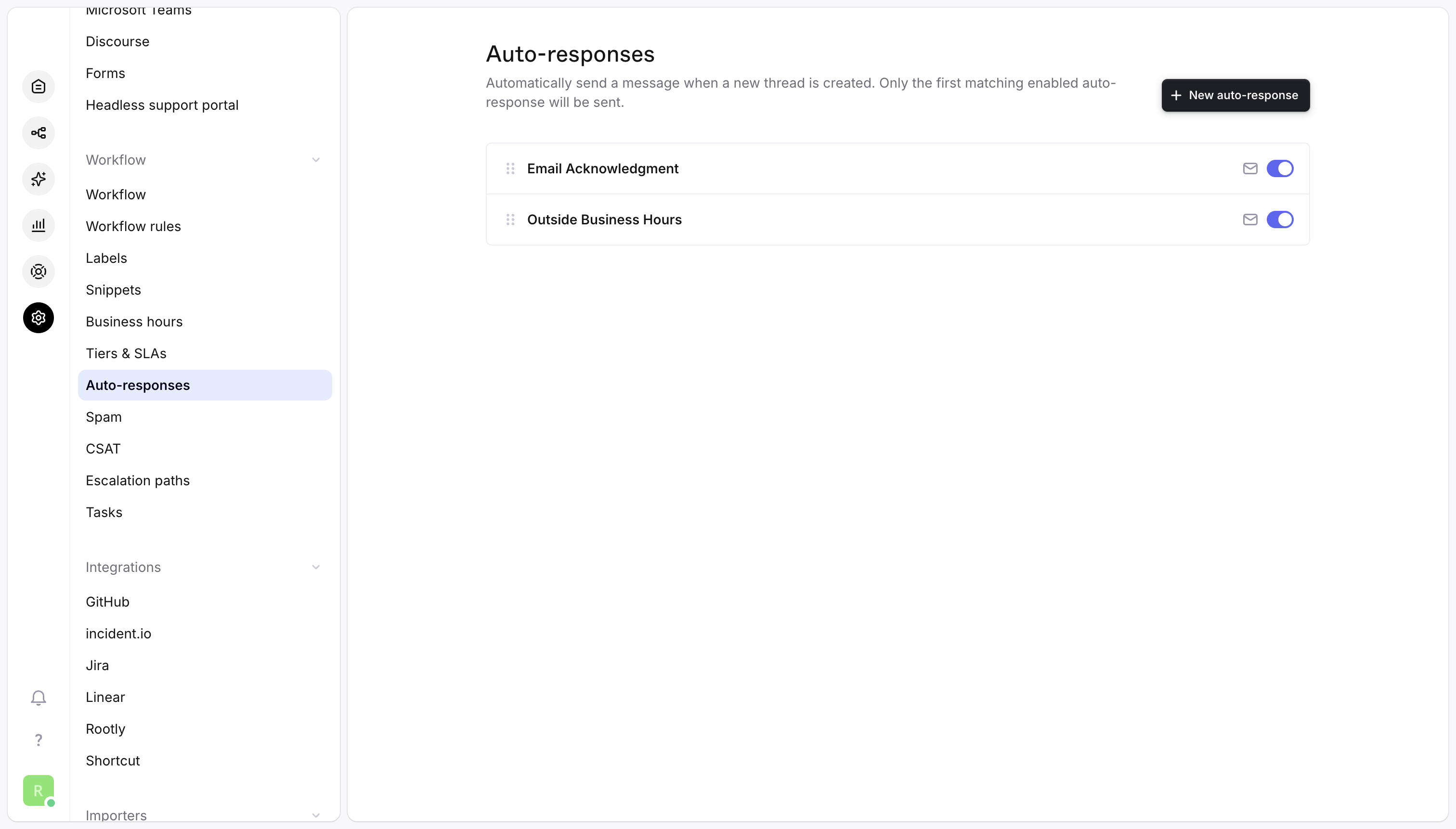The image size is (1456, 829).
Task: Toggle the Importers section chevron
Action: click(315, 816)
